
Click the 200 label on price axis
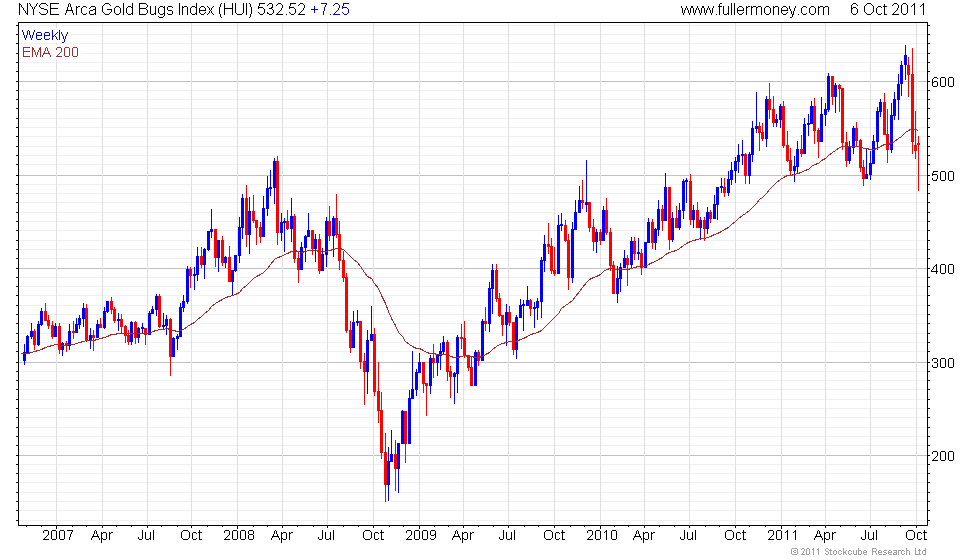tap(945, 456)
